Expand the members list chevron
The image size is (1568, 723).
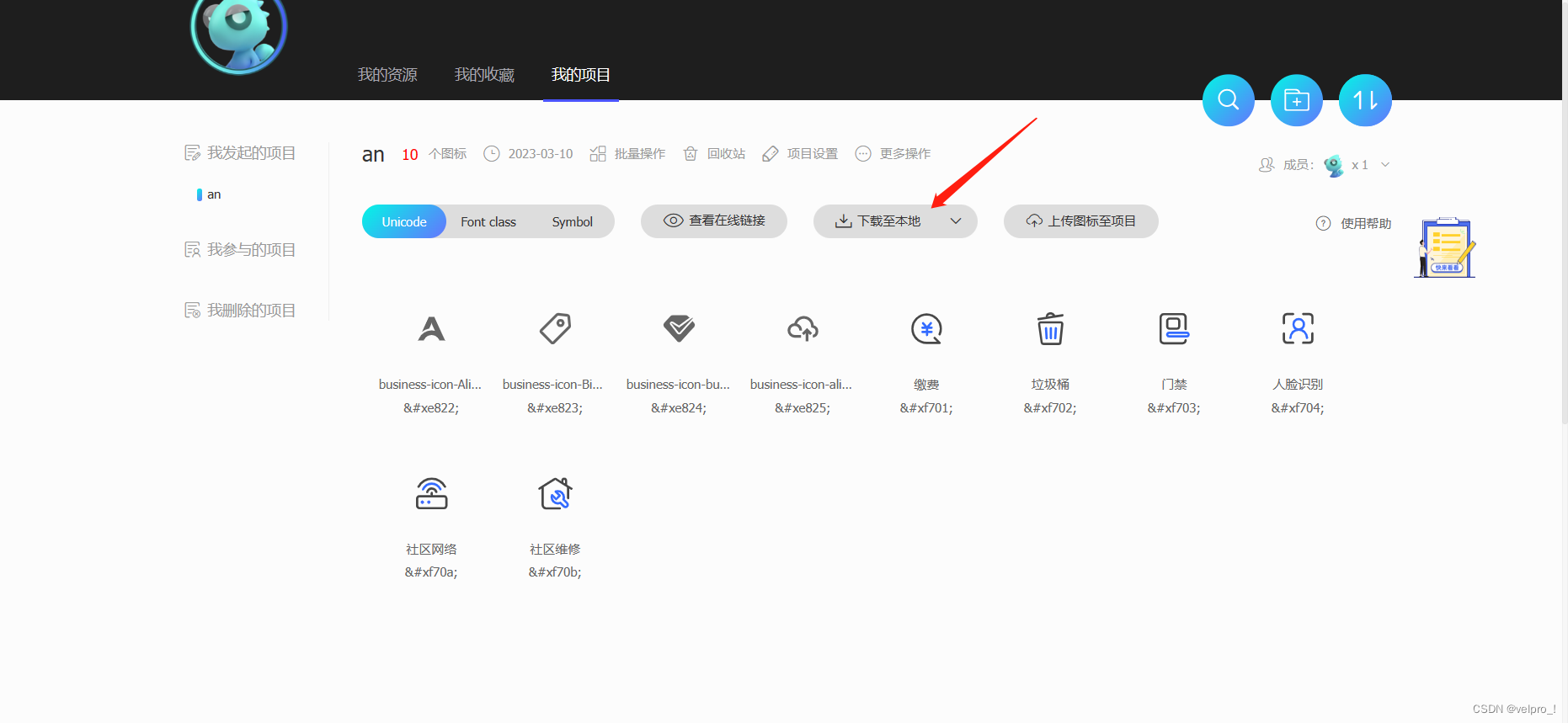point(1385,165)
